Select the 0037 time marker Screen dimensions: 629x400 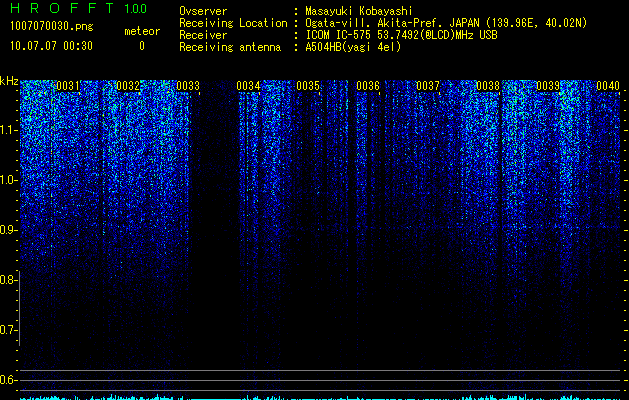click(x=428, y=86)
